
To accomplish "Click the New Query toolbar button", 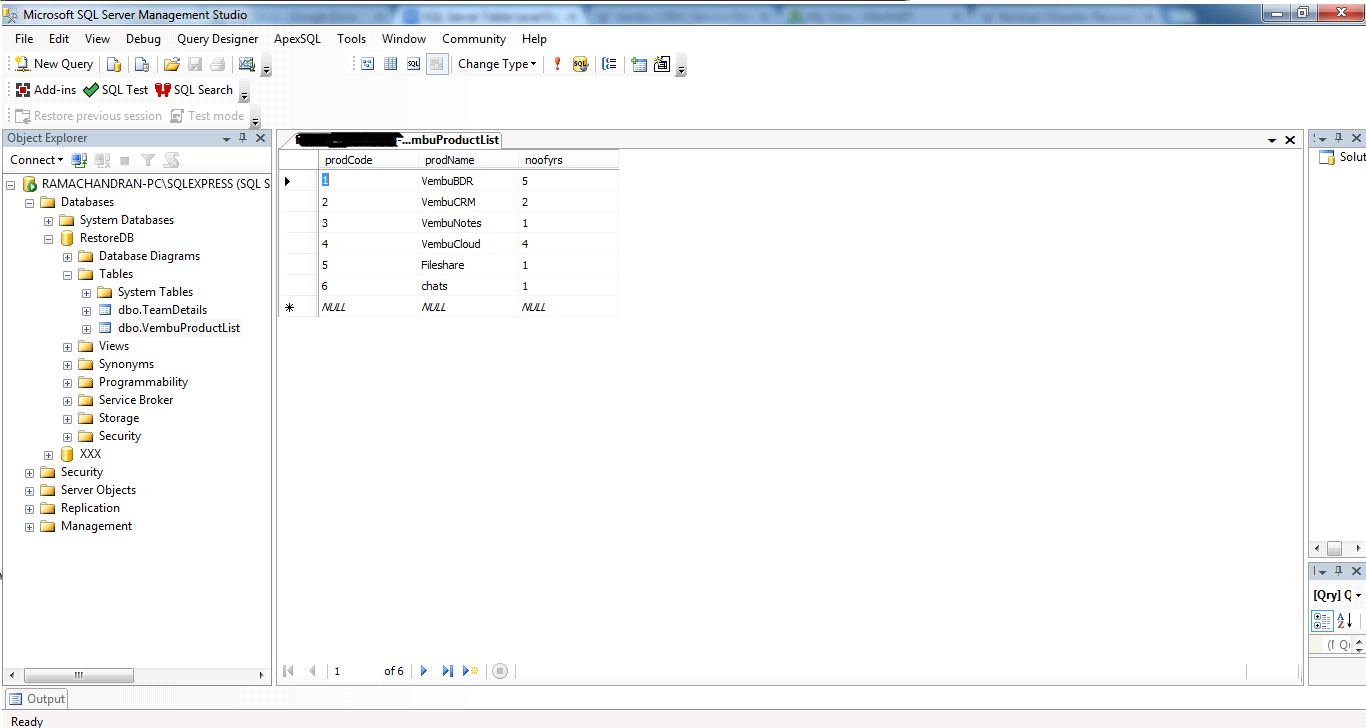I will click(54, 64).
